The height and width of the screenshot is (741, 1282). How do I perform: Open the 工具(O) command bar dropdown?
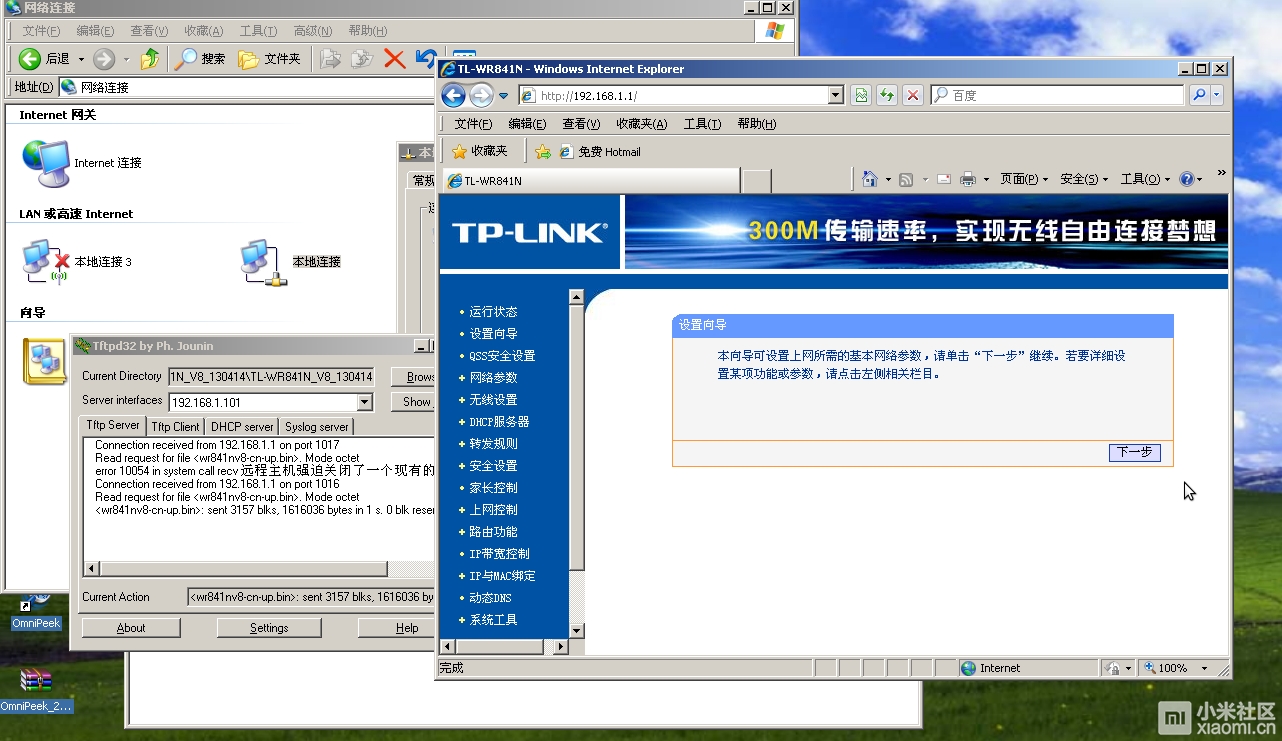[1145, 179]
